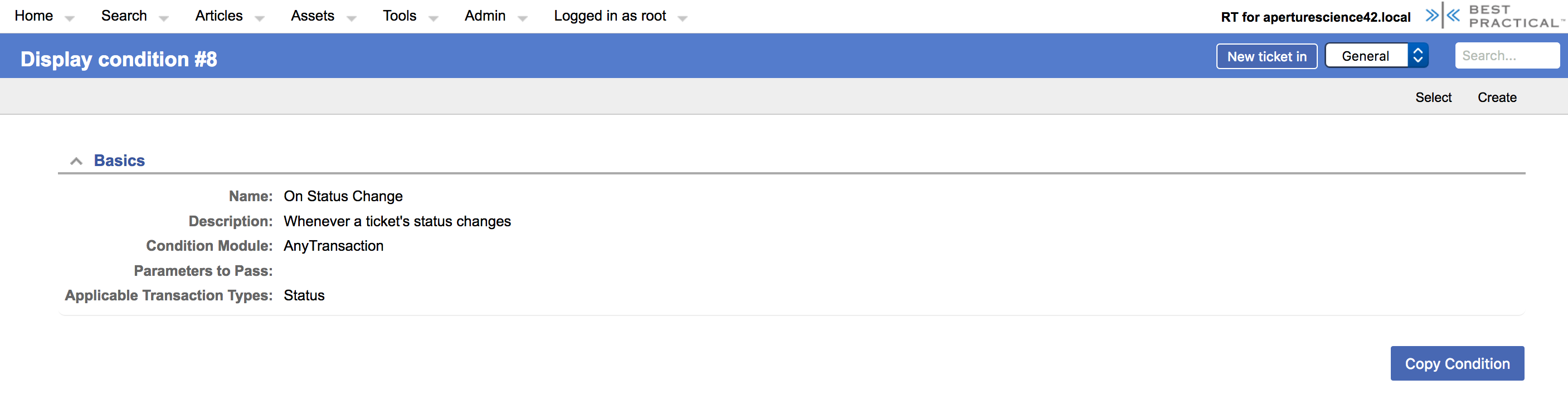Open the Articles menu
The height and width of the screenshot is (399, 1568).
(x=218, y=16)
